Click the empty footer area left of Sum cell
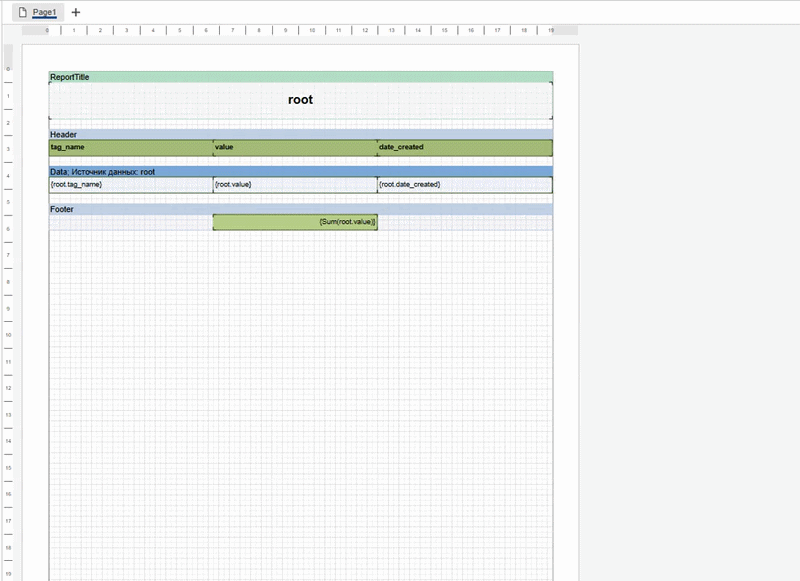This screenshot has height=581, width=800. [x=130, y=222]
